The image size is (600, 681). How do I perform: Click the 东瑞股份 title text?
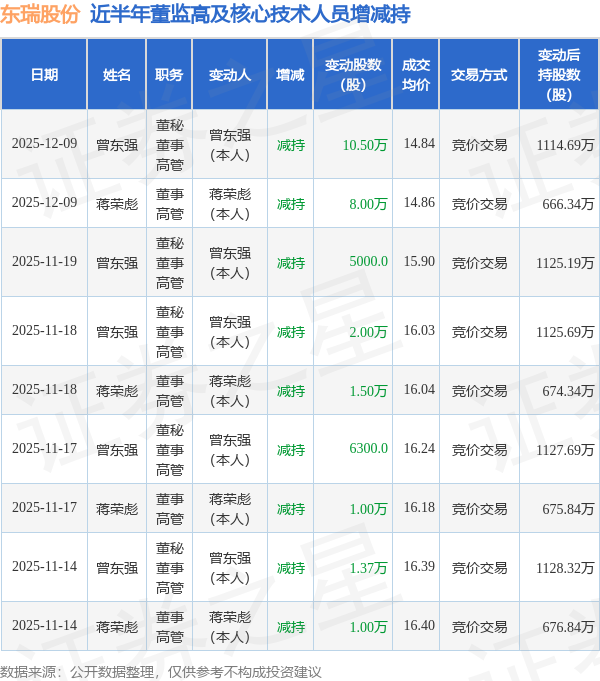tap(40, 14)
